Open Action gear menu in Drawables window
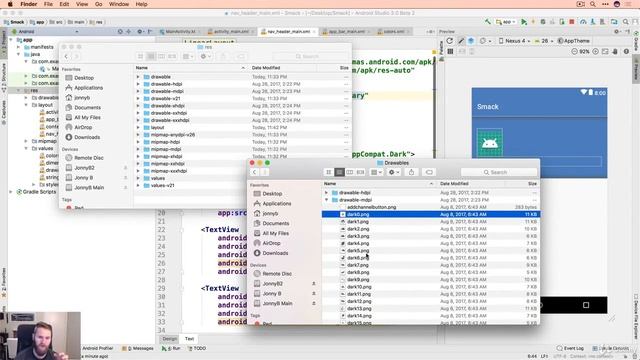 click(394, 172)
